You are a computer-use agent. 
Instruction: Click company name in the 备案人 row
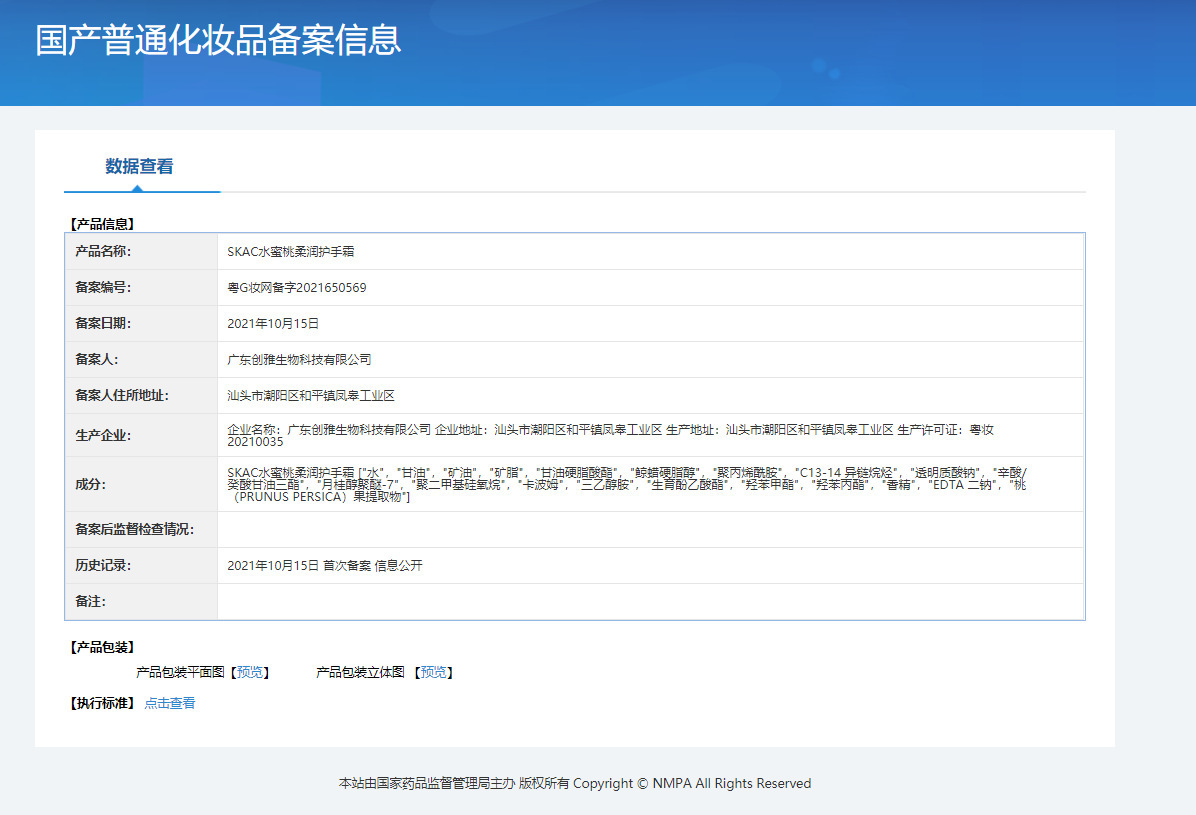coord(299,359)
